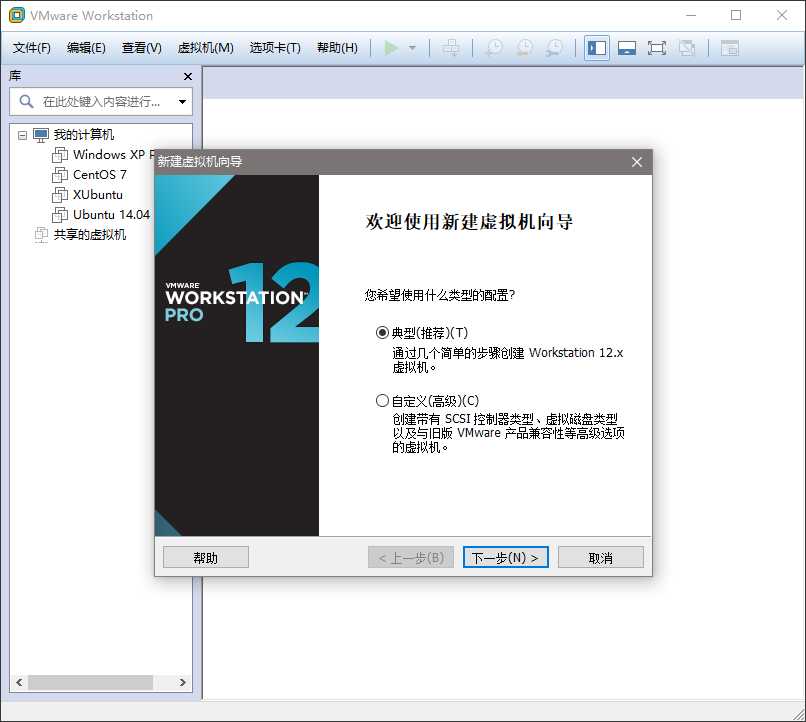Collapse the 我的计算机 tree node
Screen dimensions: 806x722
(22, 135)
